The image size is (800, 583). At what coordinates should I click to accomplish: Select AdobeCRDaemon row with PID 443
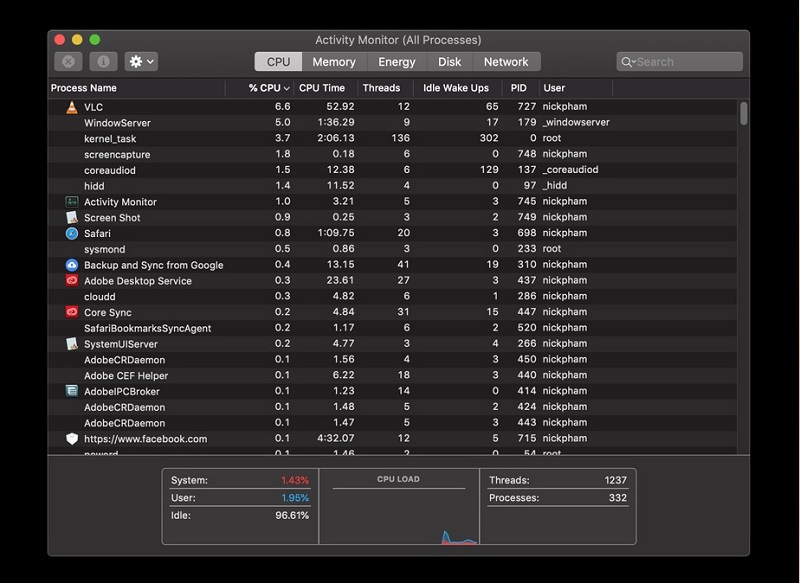[392, 423]
